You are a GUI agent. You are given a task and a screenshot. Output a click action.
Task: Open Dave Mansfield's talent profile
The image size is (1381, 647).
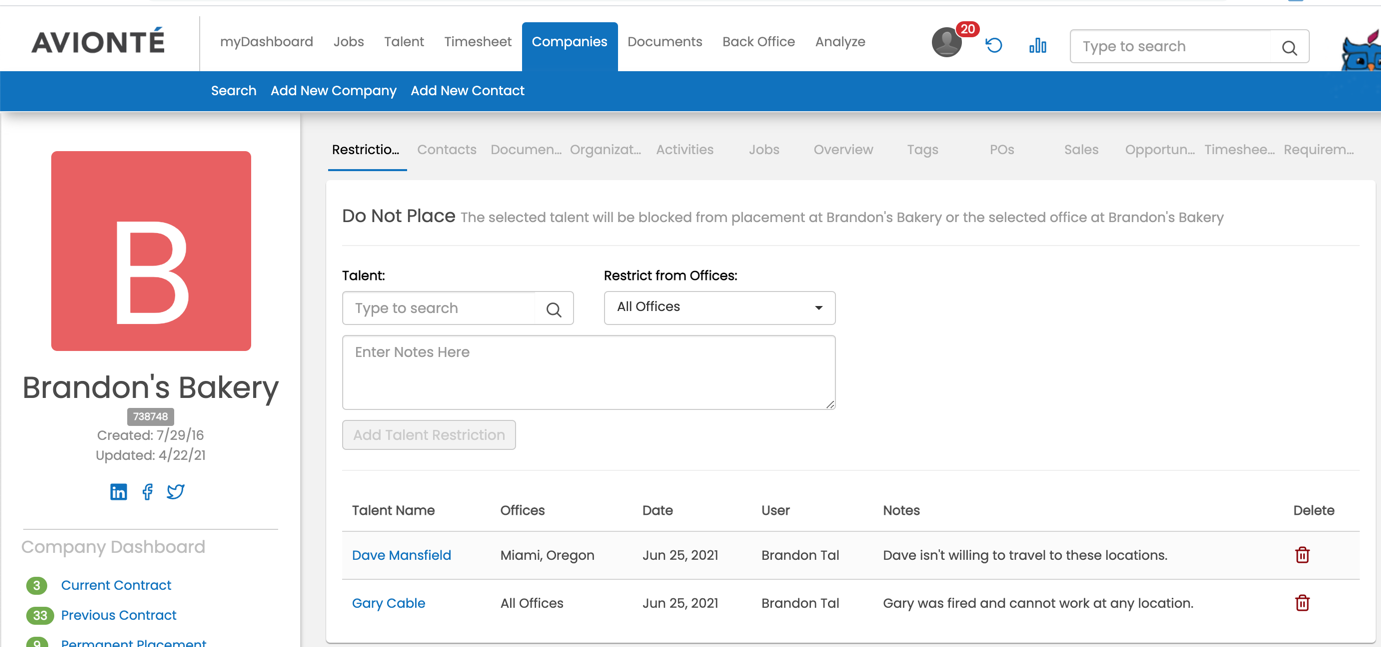pyautogui.click(x=402, y=555)
